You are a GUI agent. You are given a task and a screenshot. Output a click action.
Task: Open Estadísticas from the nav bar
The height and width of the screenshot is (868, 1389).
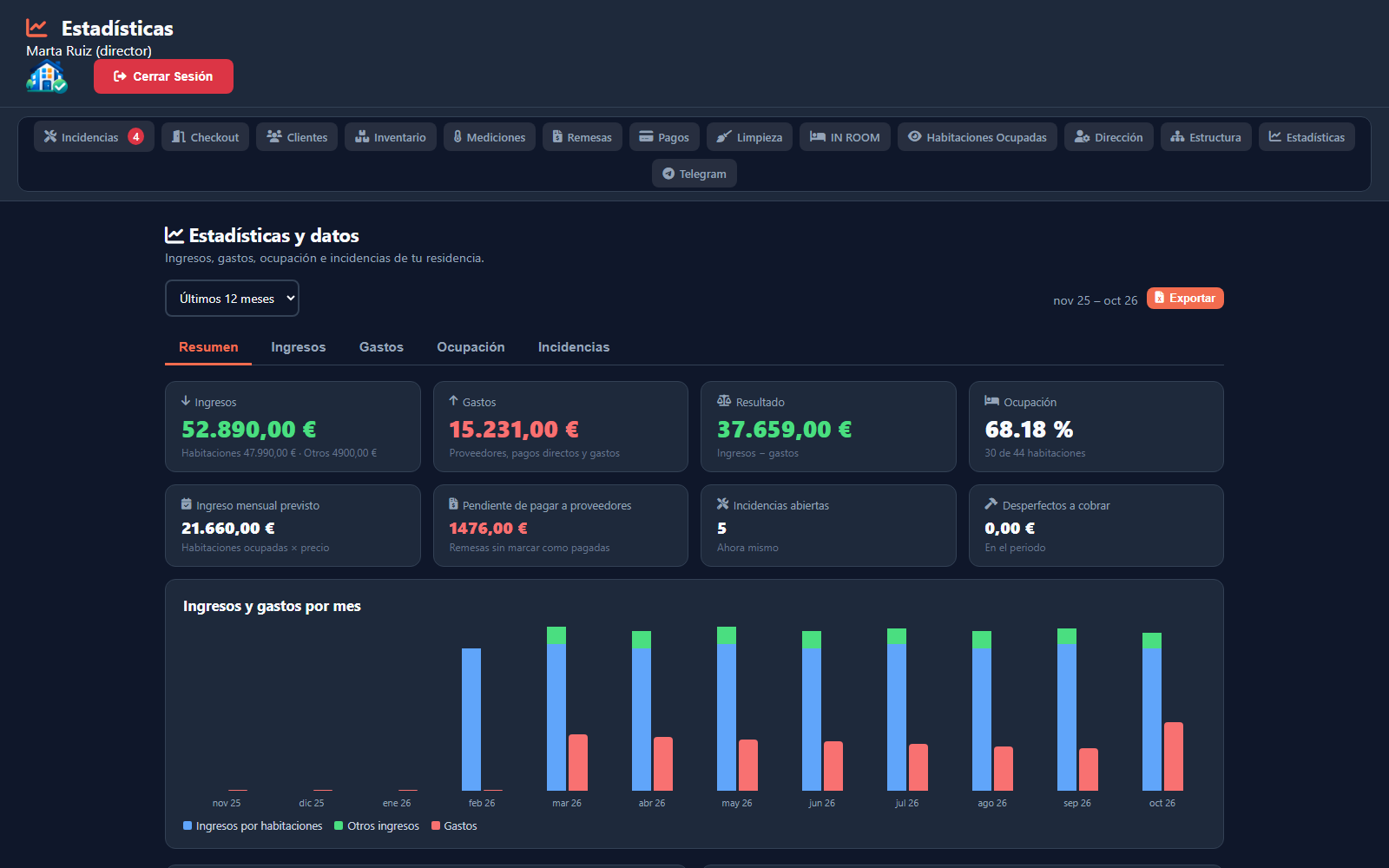pyautogui.click(x=1307, y=137)
